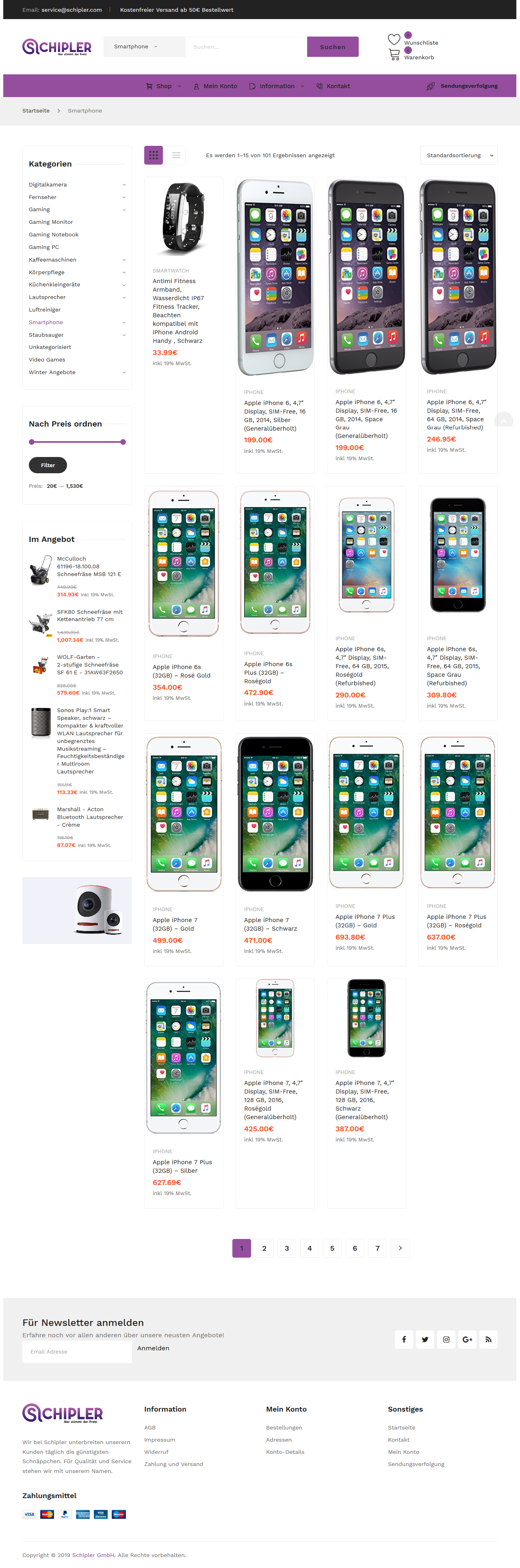Click the Sendungsverfolgung rocket icon
This screenshot has height=1568, width=520.
(x=431, y=87)
